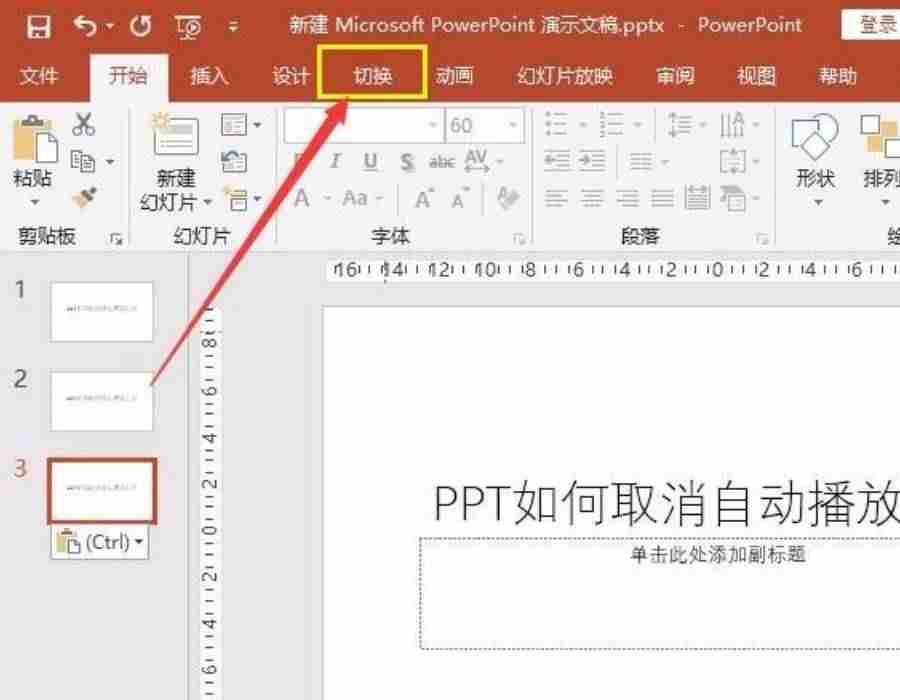Screen dimensions: 900x700
Task: Open the 设计 tab
Action: coord(290,76)
